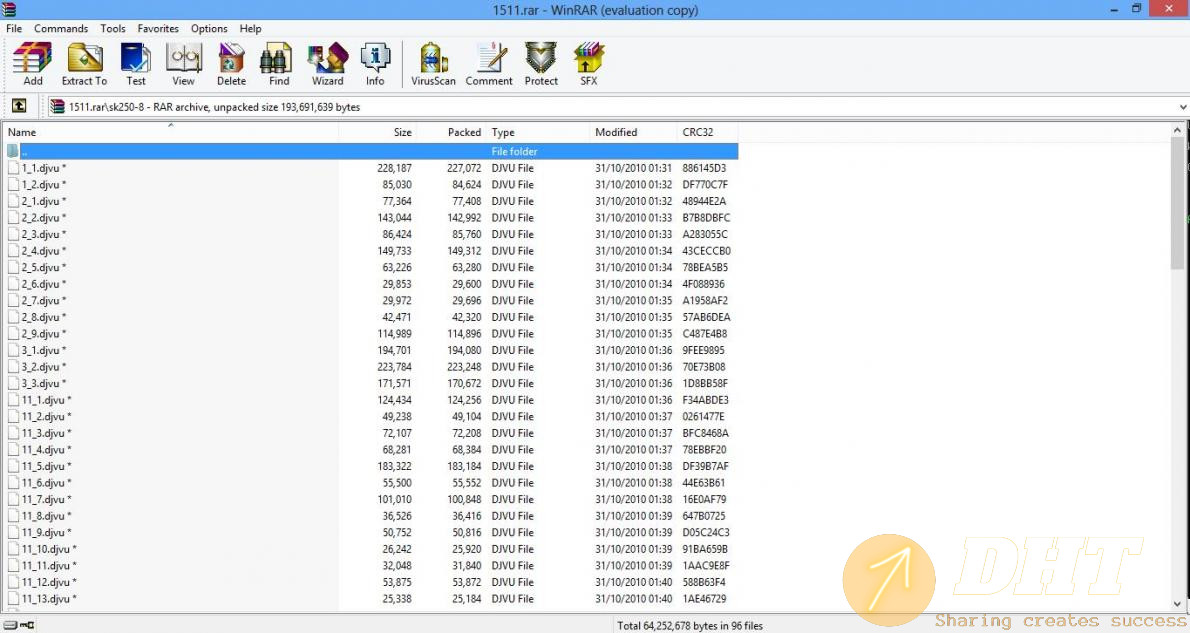This screenshot has width=1190, height=633.
Task: Select file 11_7.djvu
Action: (46, 499)
